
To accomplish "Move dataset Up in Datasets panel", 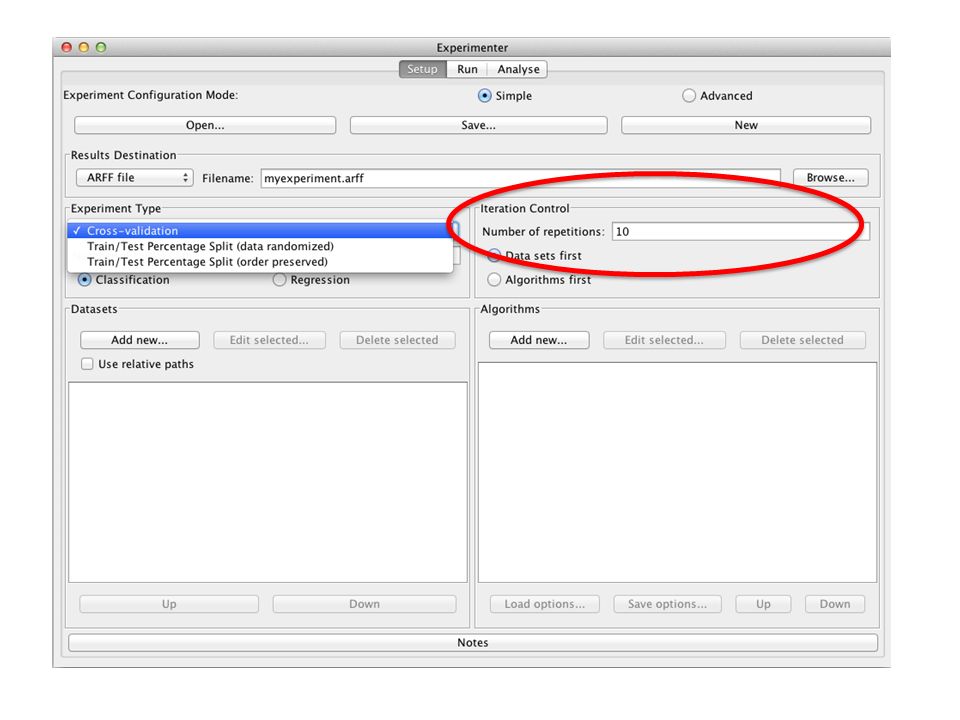I will (x=169, y=604).
